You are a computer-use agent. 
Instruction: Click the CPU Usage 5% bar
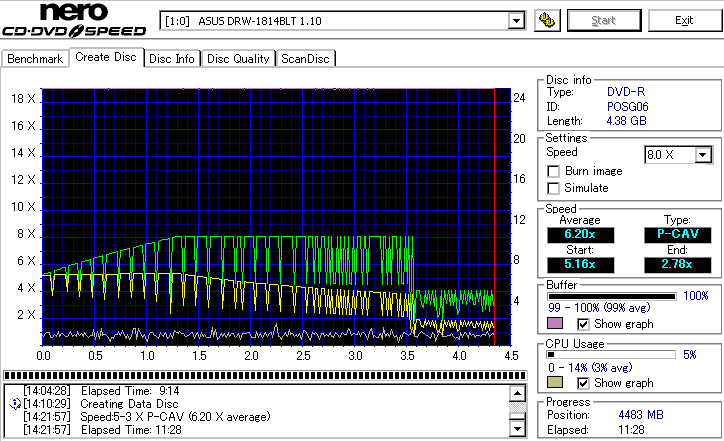click(612, 355)
